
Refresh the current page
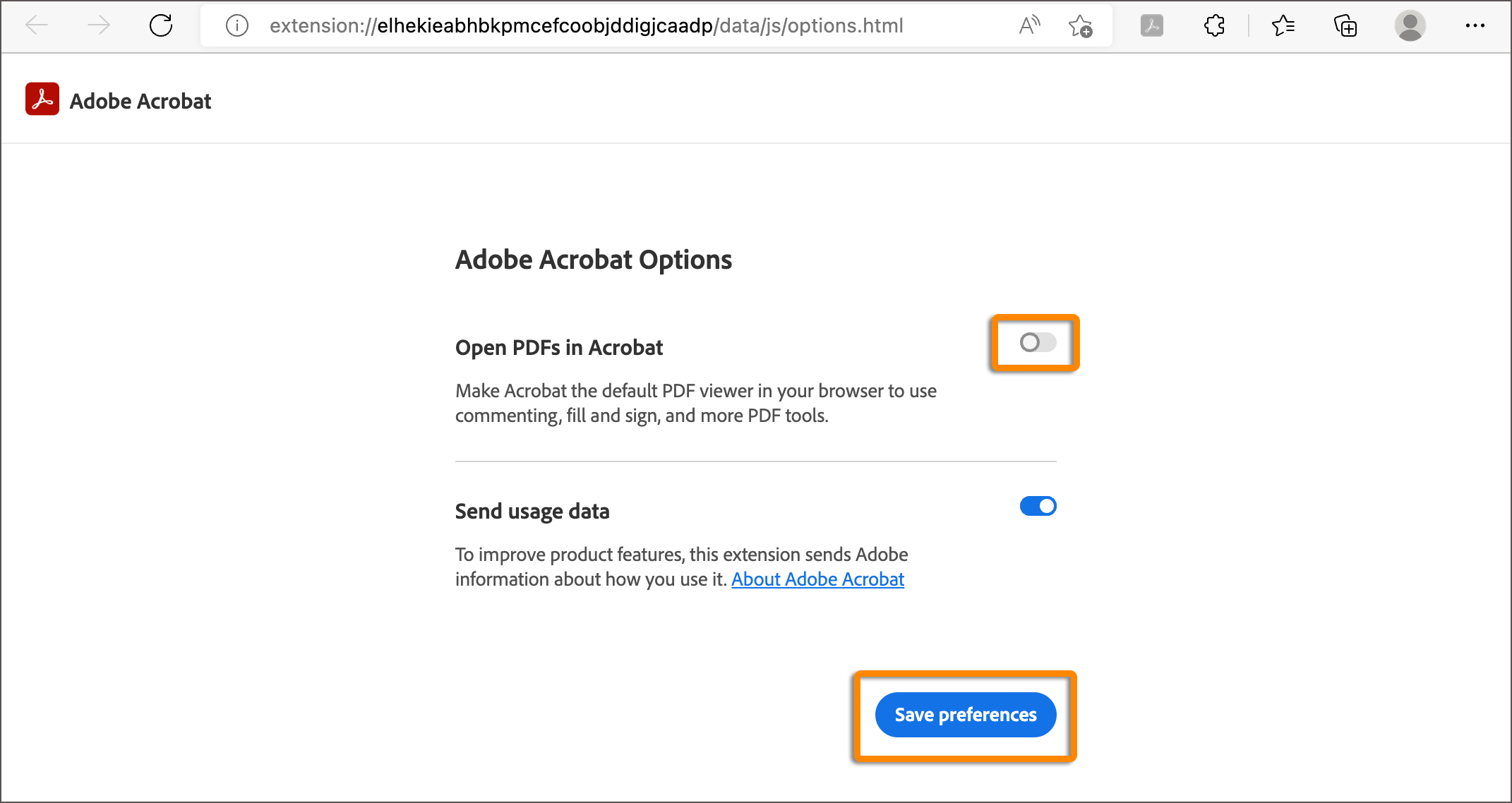[160, 25]
